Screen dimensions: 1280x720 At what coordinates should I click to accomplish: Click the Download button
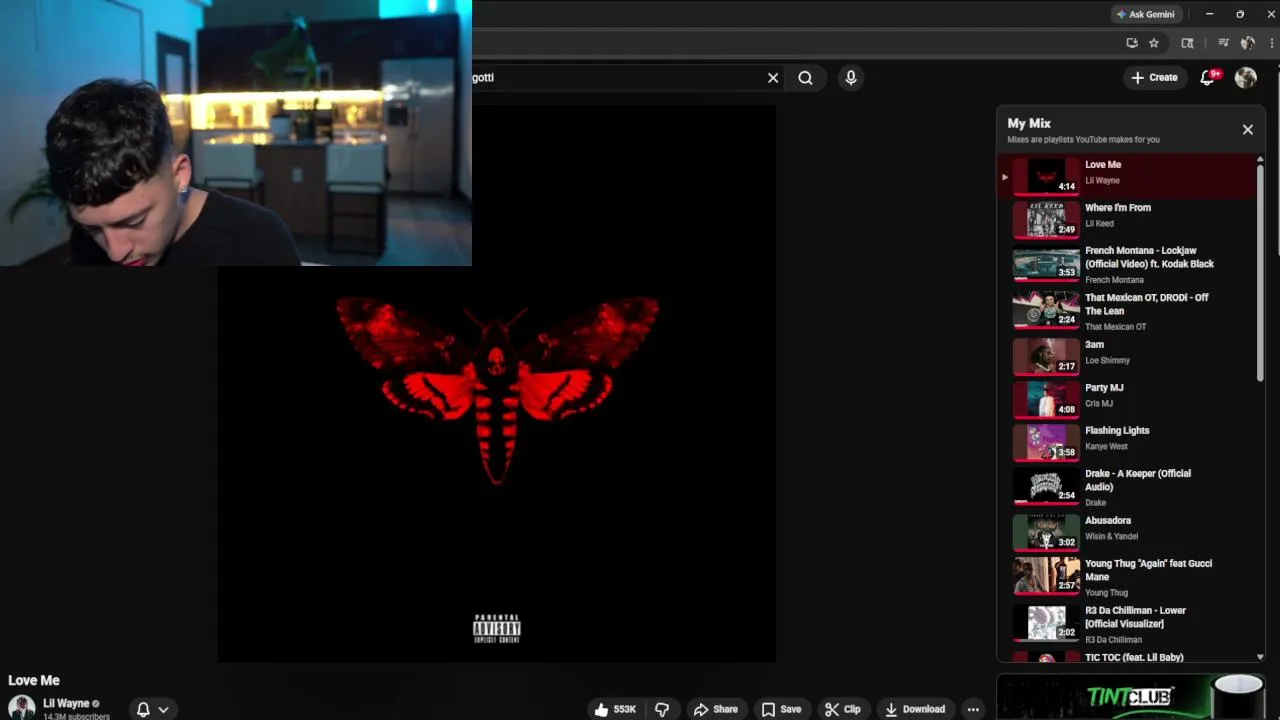pos(914,709)
